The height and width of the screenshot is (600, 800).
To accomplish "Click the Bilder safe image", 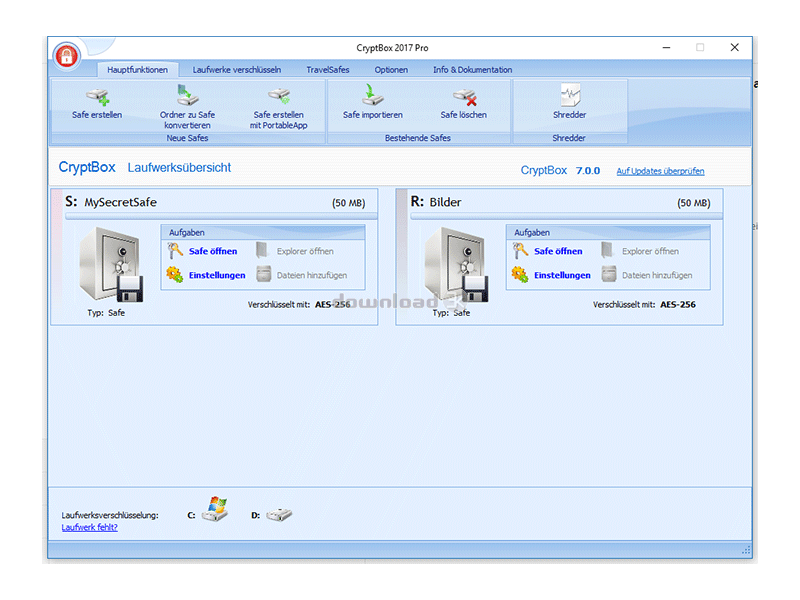I will (x=457, y=265).
